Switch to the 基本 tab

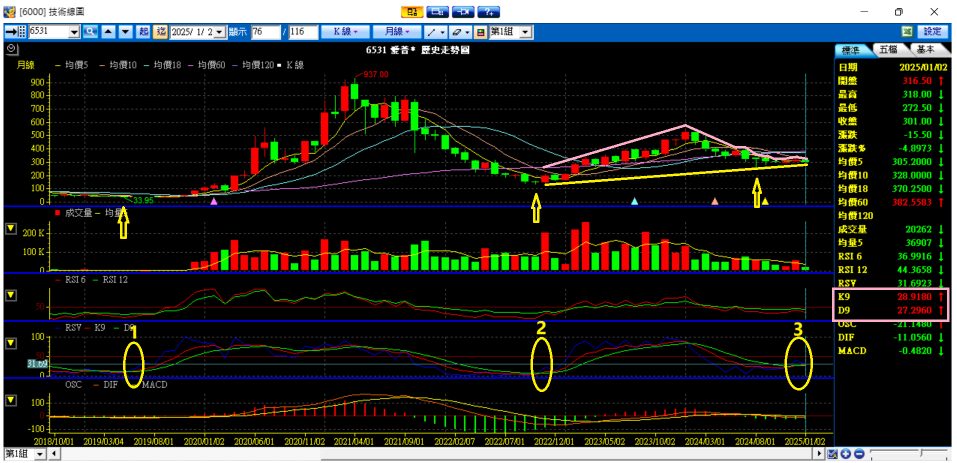924,48
